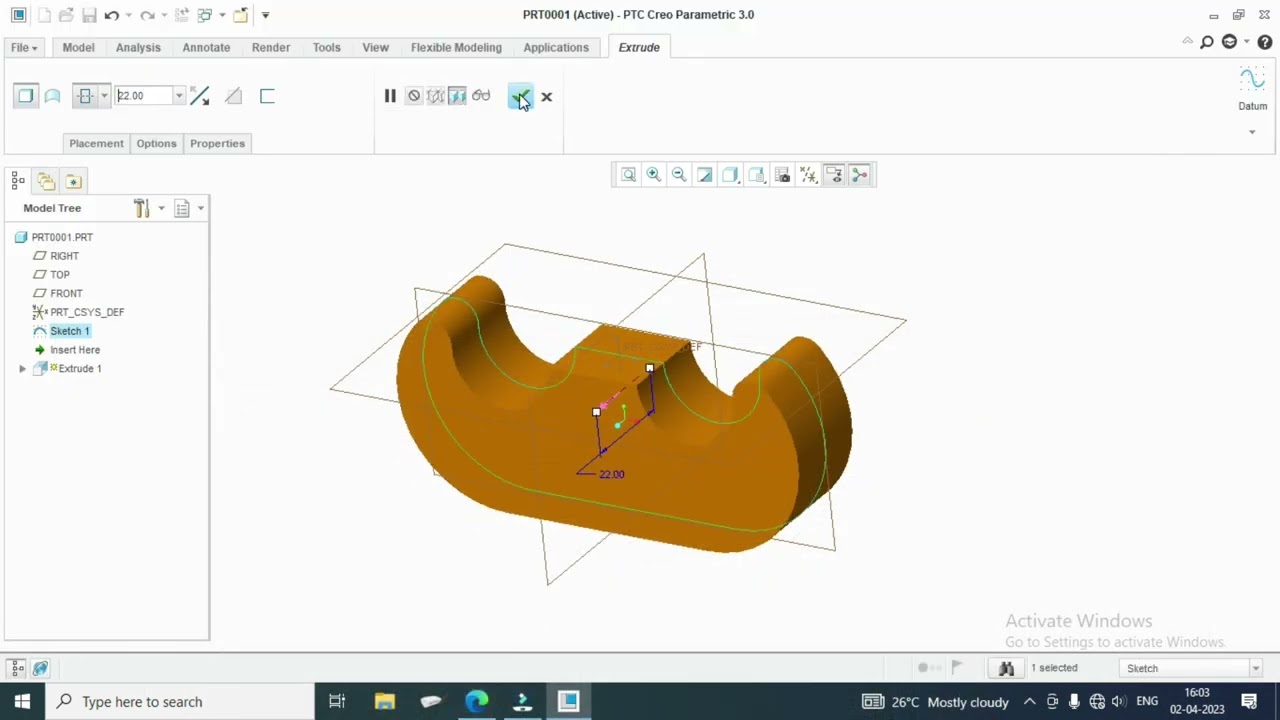The width and height of the screenshot is (1280, 720).
Task: Customize quick access toolbar dropdown arrow
Action: 265,15
